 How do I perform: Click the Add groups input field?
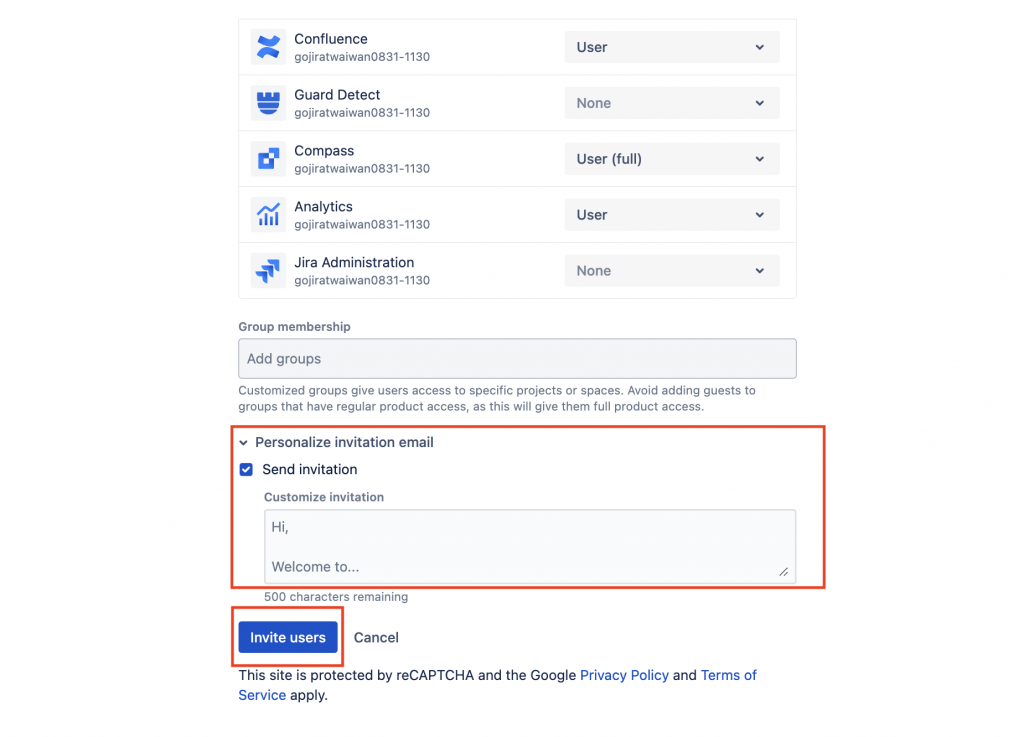tap(517, 358)
